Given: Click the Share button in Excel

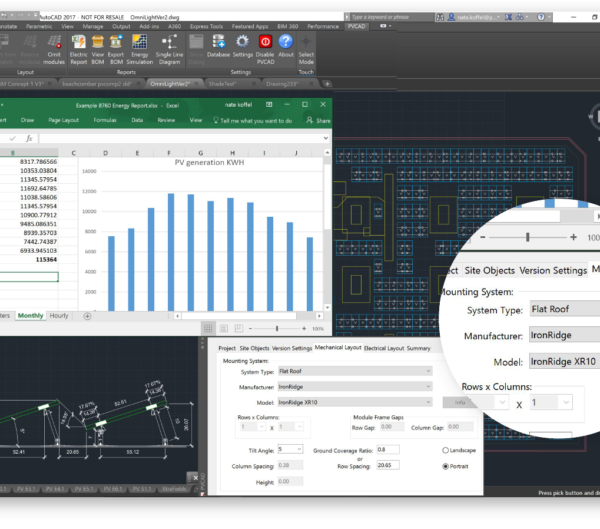Looking at the screenshot, I should tap(318, 119).
